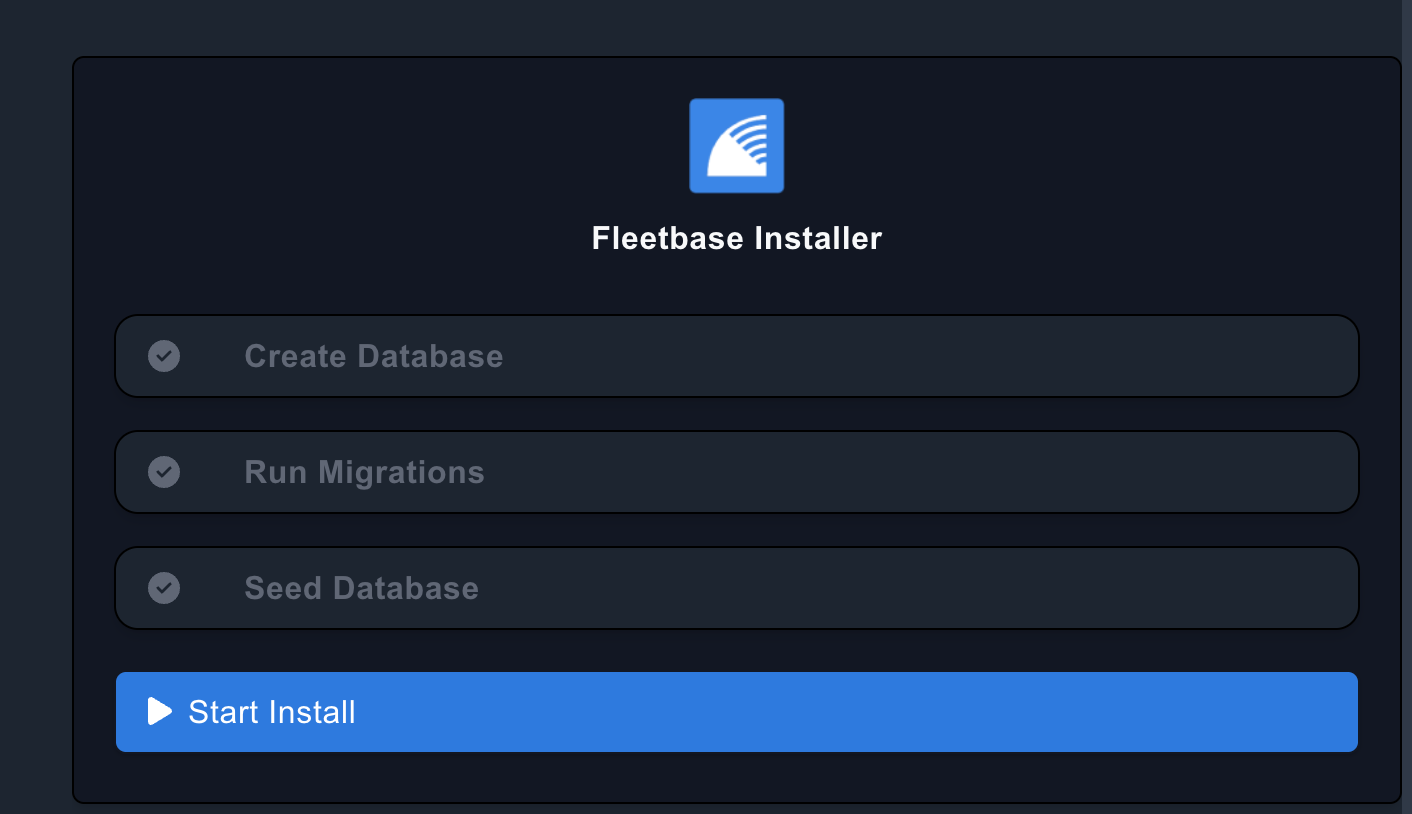Click the 'Seed Database' label text
Screen dimensions: 1412x814
[361, 588]
